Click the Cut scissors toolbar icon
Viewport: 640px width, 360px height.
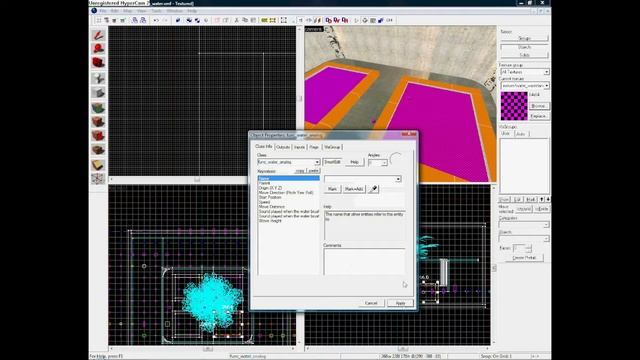[236, 20]
